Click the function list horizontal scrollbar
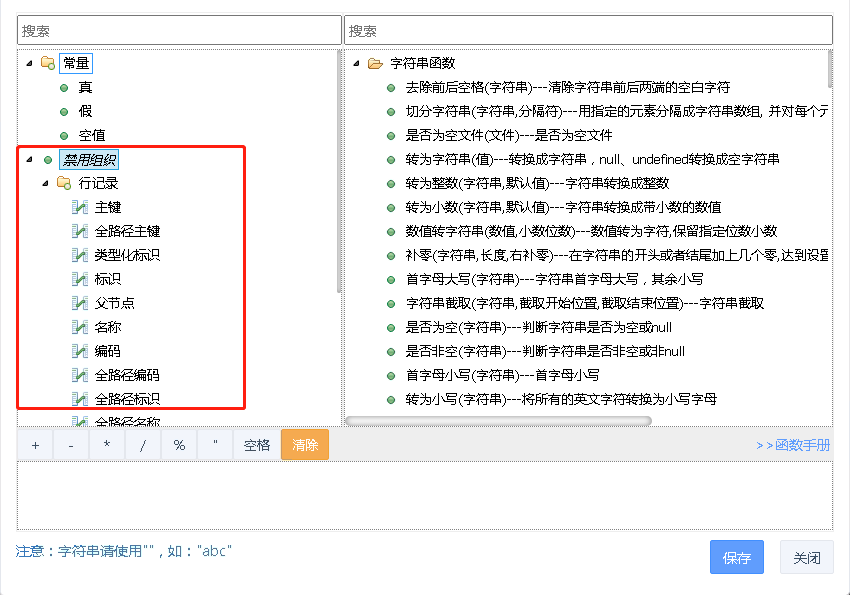This screenshot has height=595, width=850. tap(500, 421)
